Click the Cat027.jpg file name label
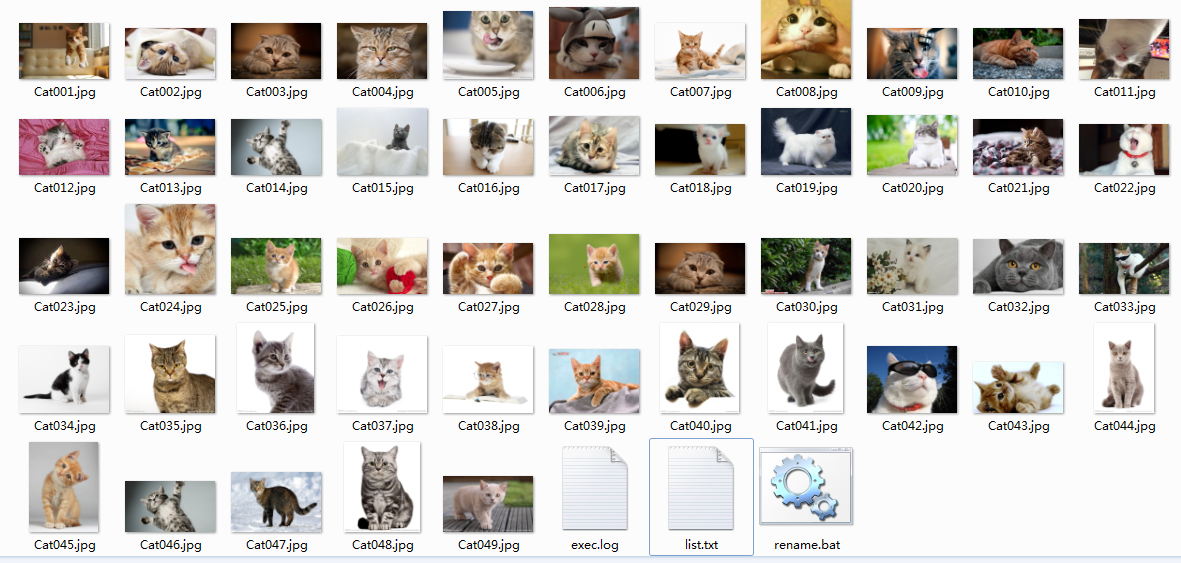Image resolution: width=1181 pixels, height=563 pixels. (x=489, y=307)
